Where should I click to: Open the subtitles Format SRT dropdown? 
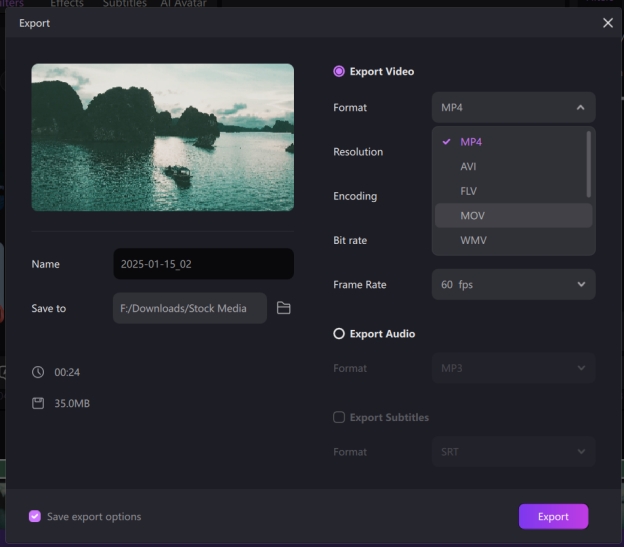[513, 452]
